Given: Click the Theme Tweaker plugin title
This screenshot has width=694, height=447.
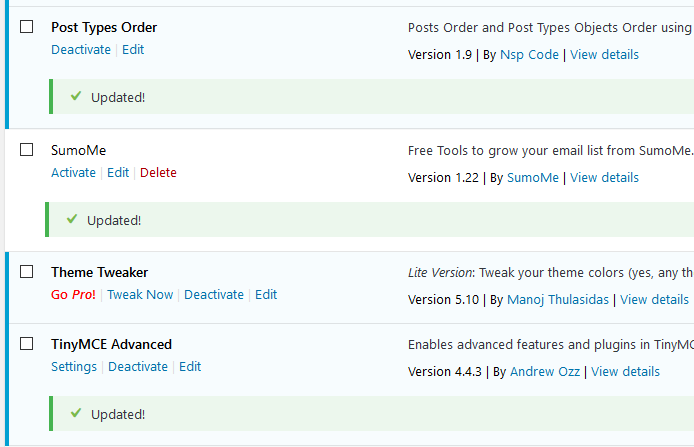Looking at the screenshot, I should click(x=100, y=272).
